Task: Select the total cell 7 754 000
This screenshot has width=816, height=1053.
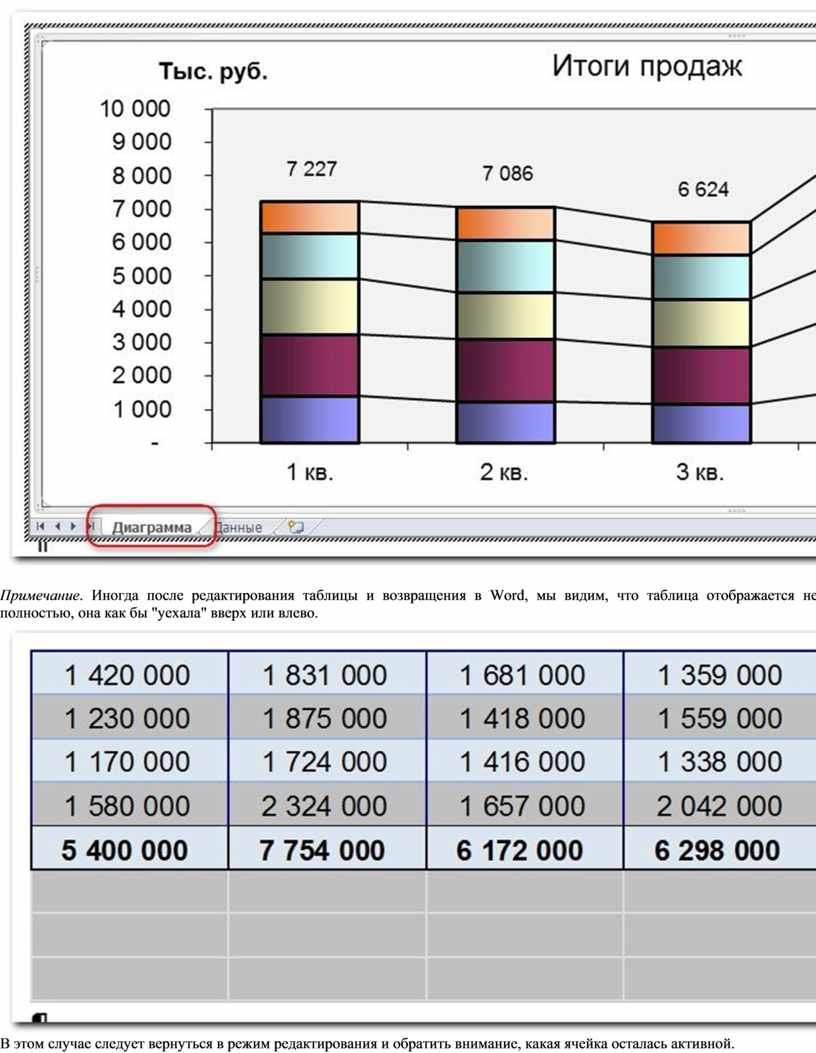Action: point(322,850)
